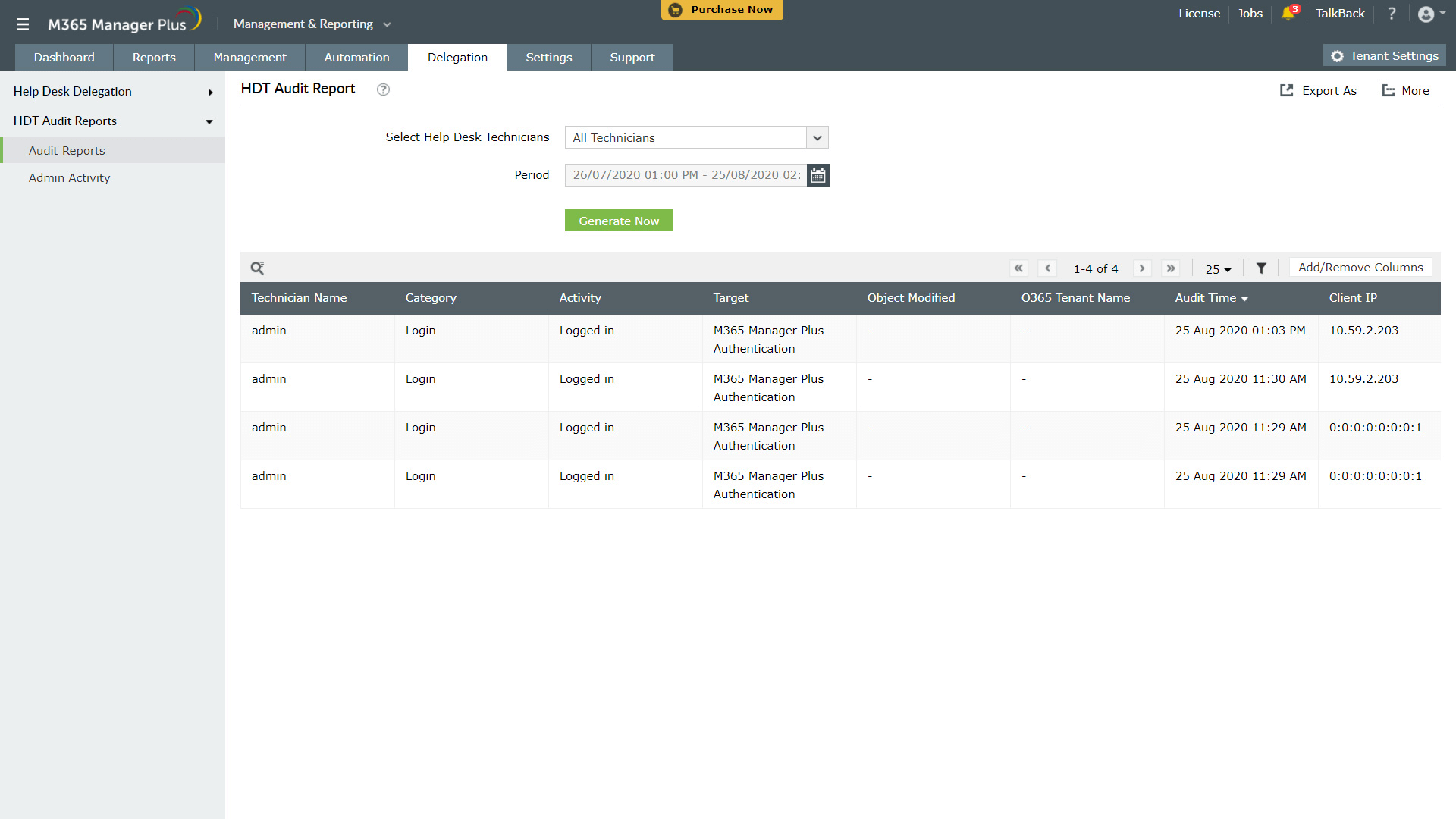Go to the last page of results

(1170, 268)
